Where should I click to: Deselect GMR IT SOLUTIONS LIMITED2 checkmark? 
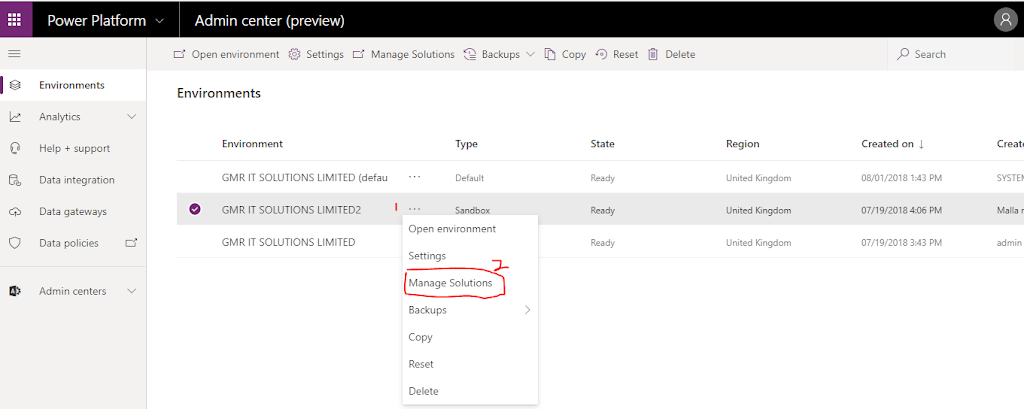pos(195,209)
